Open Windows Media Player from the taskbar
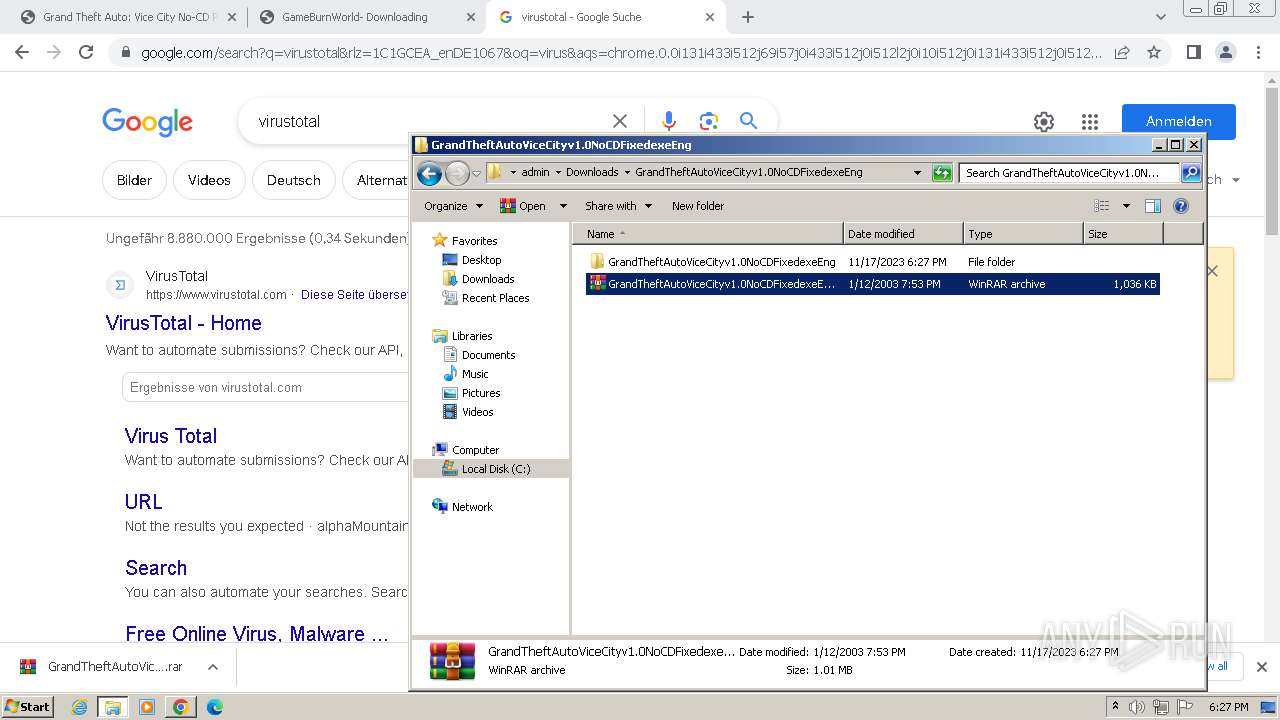Viewport: 1280px width, 720px height. click(147, 707)
